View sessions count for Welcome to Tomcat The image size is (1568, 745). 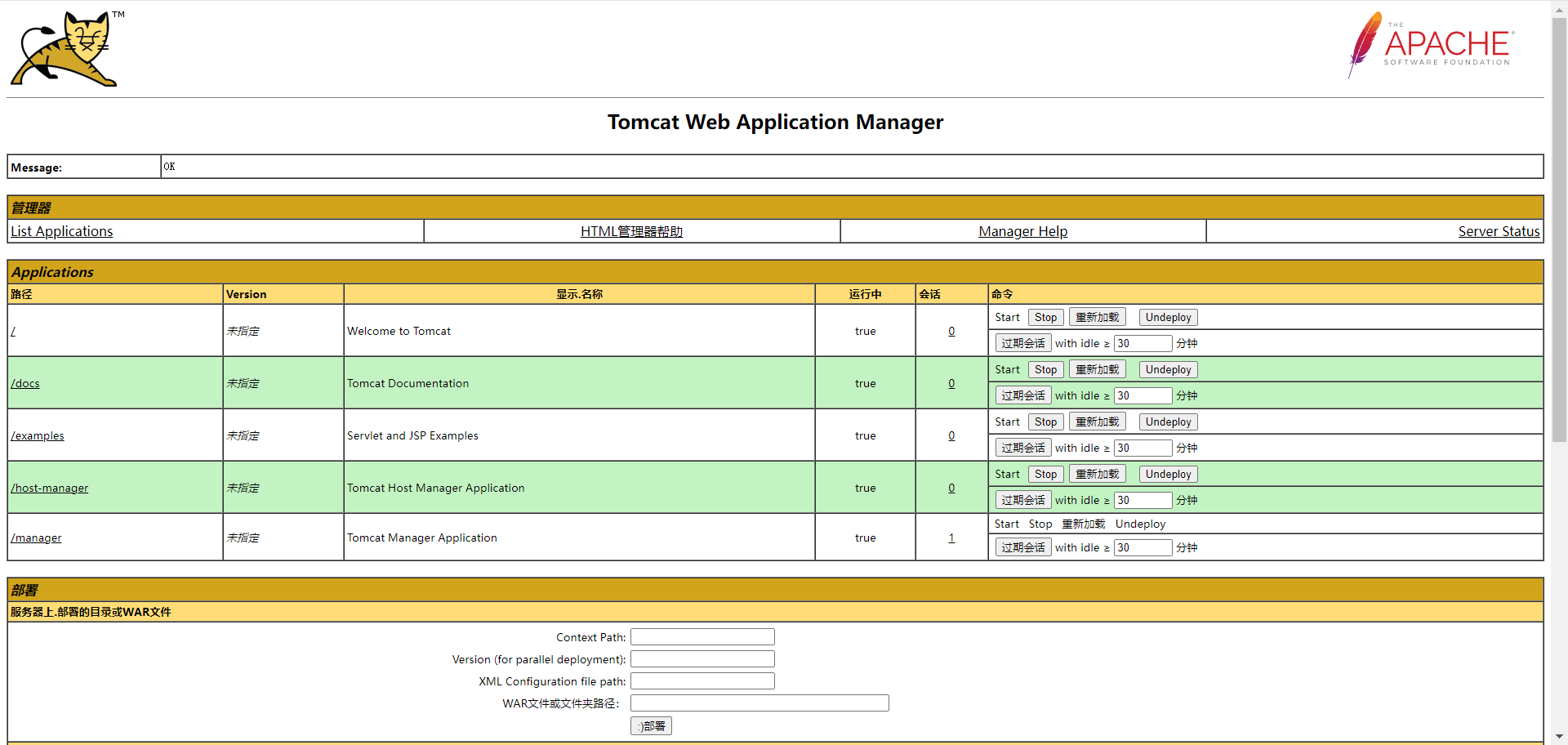(x=951, y=331)
